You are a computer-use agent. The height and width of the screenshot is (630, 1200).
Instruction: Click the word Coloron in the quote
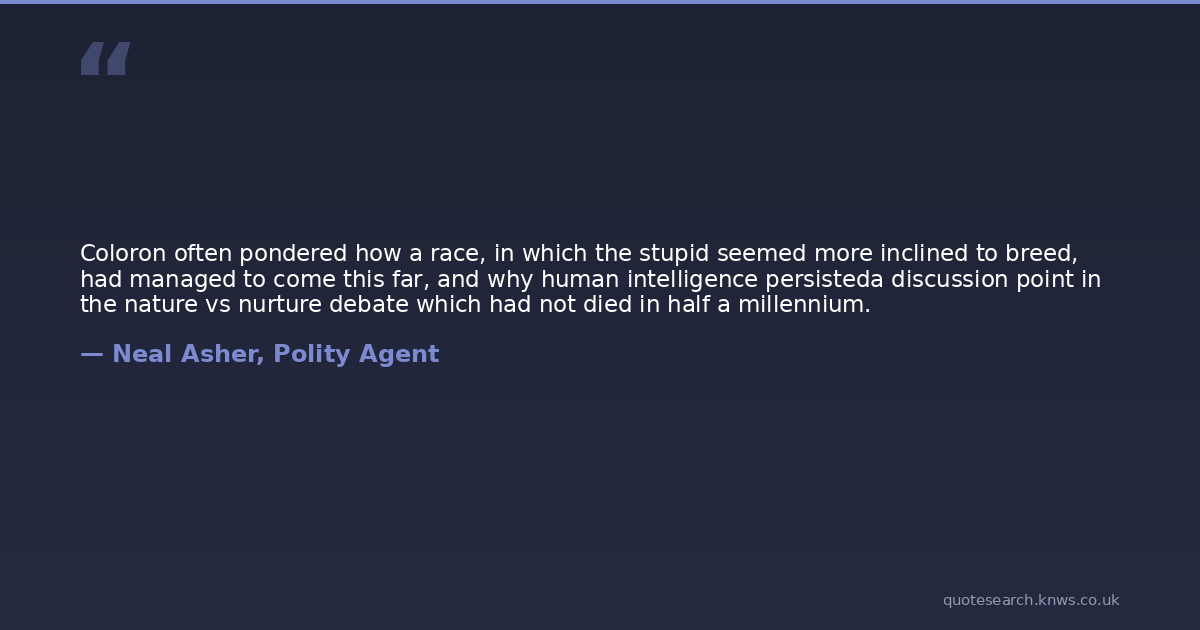[123, 254]
